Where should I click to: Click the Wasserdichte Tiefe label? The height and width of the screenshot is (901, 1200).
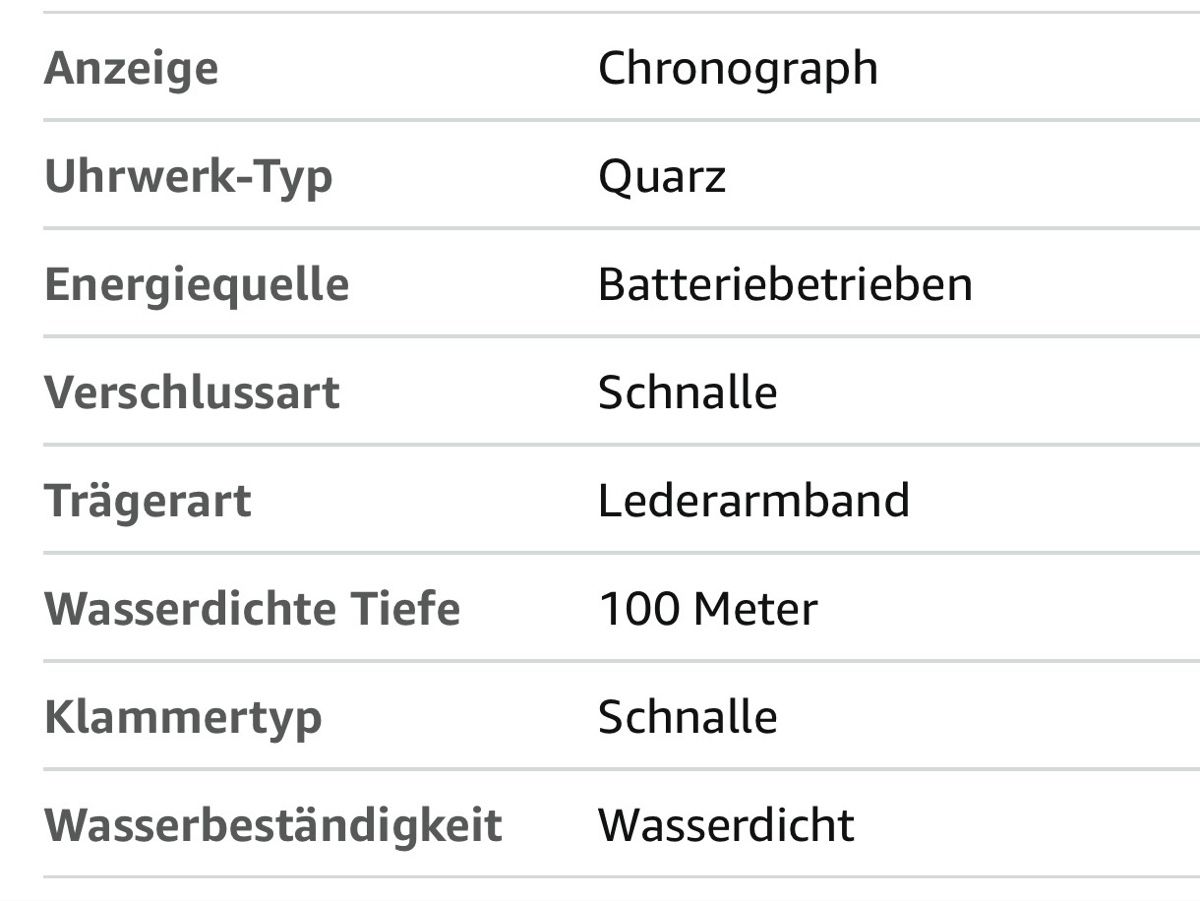click(x=252, y=609)
